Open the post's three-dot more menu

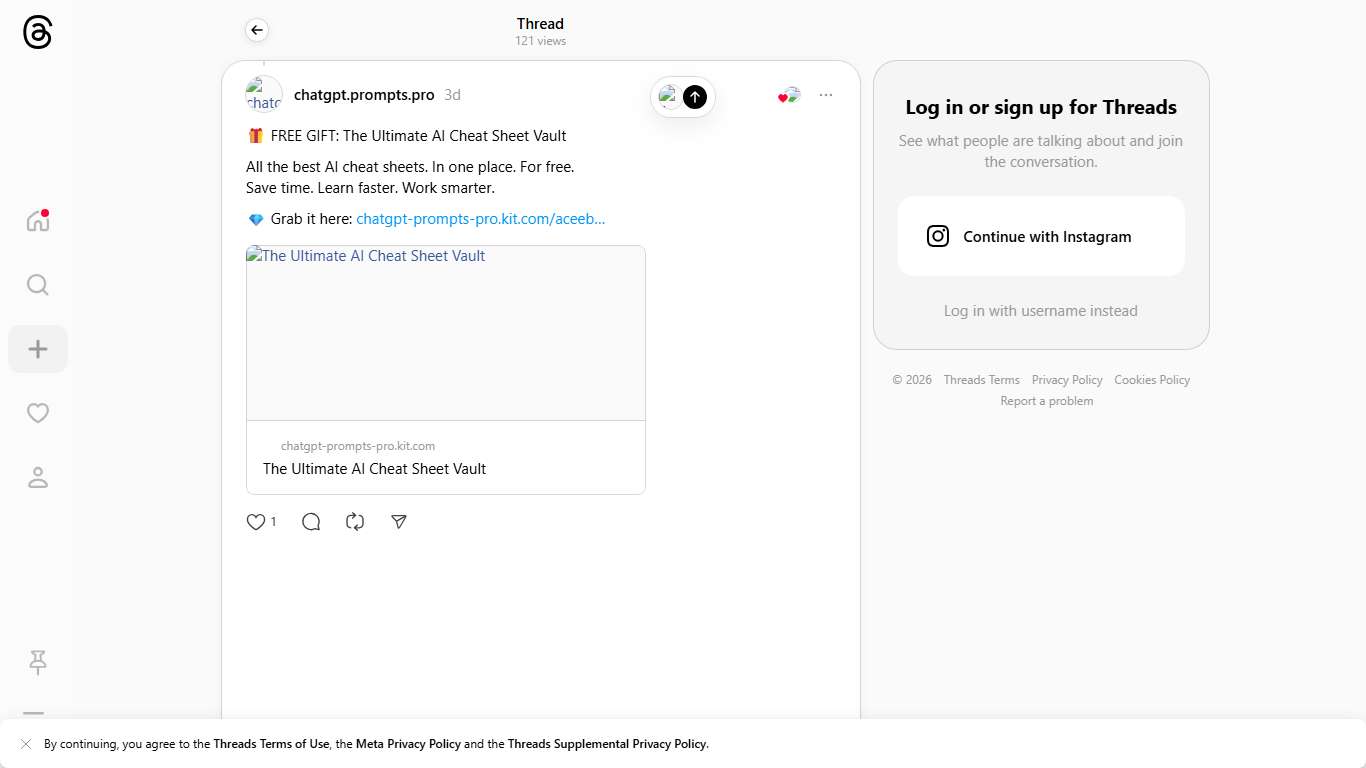[826, 95]
